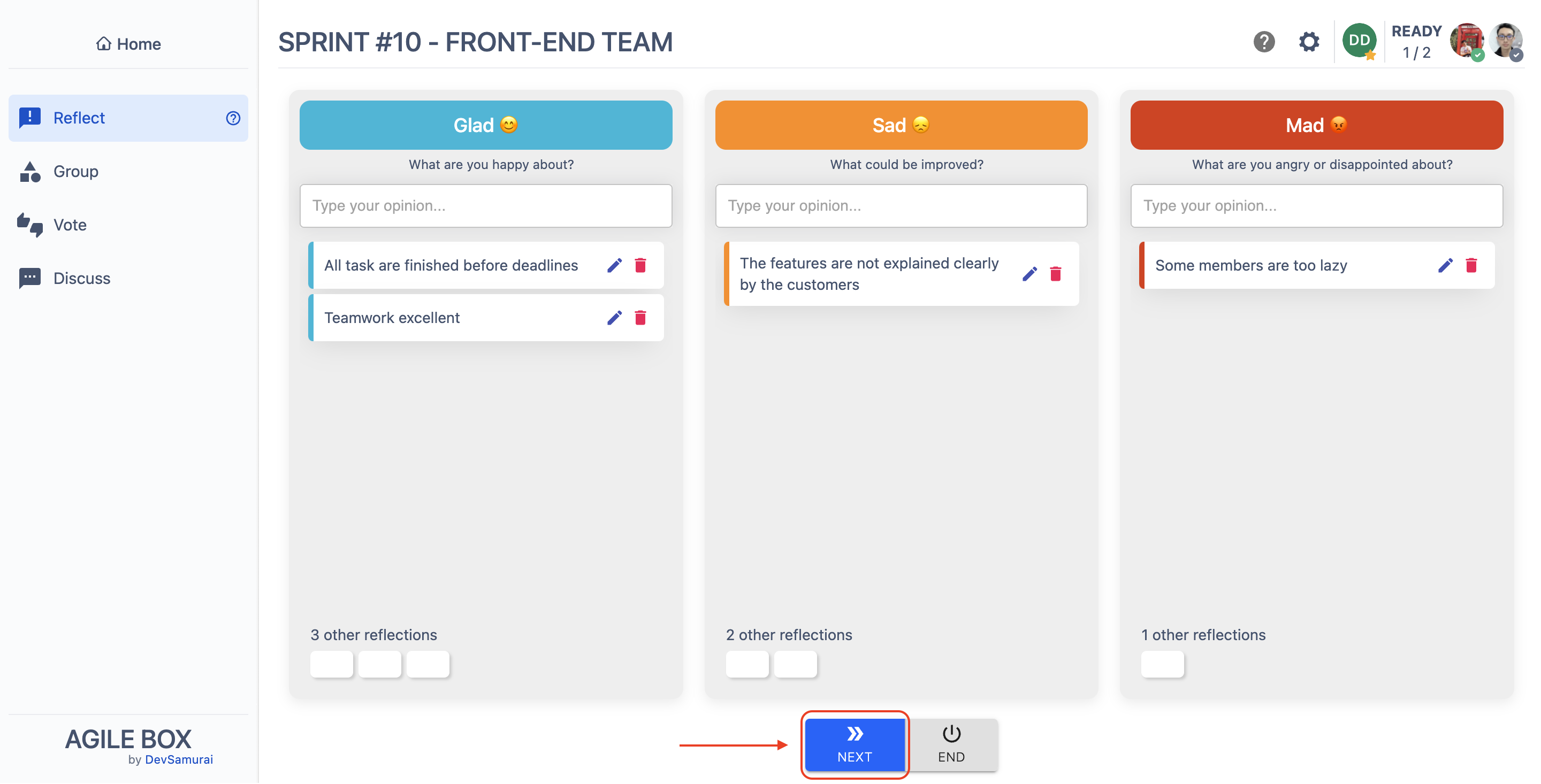
Task: Edit 'All task are finished before deadlines' card
Action: (614, 265)
